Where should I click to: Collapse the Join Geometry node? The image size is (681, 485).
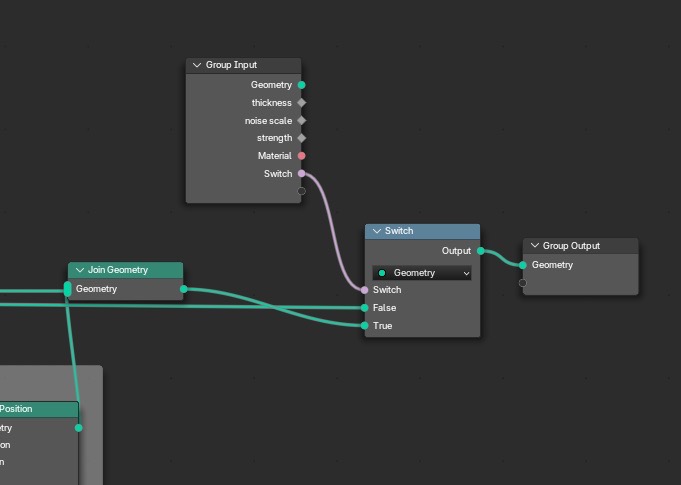pos(80,270)
